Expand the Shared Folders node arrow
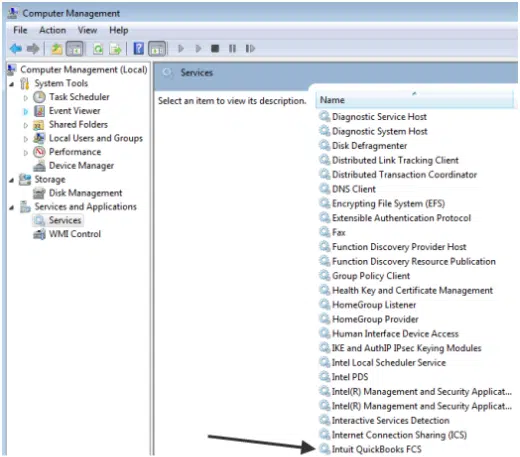520x457 pixels. [26, 125]
